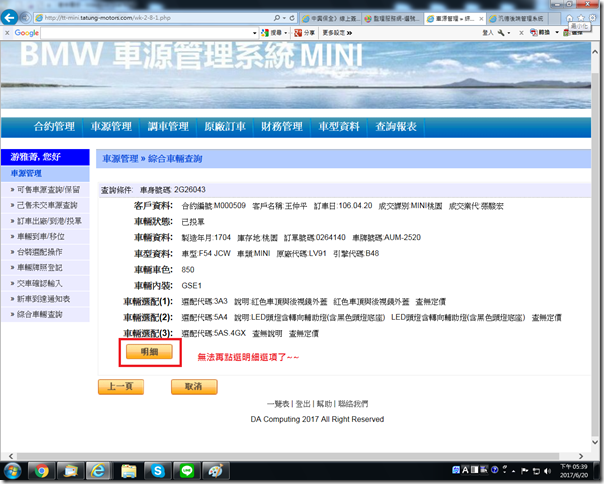The image size is (604, 484).
Task: Switch to the fourth tab 管理系統
Action: point(517,18)
